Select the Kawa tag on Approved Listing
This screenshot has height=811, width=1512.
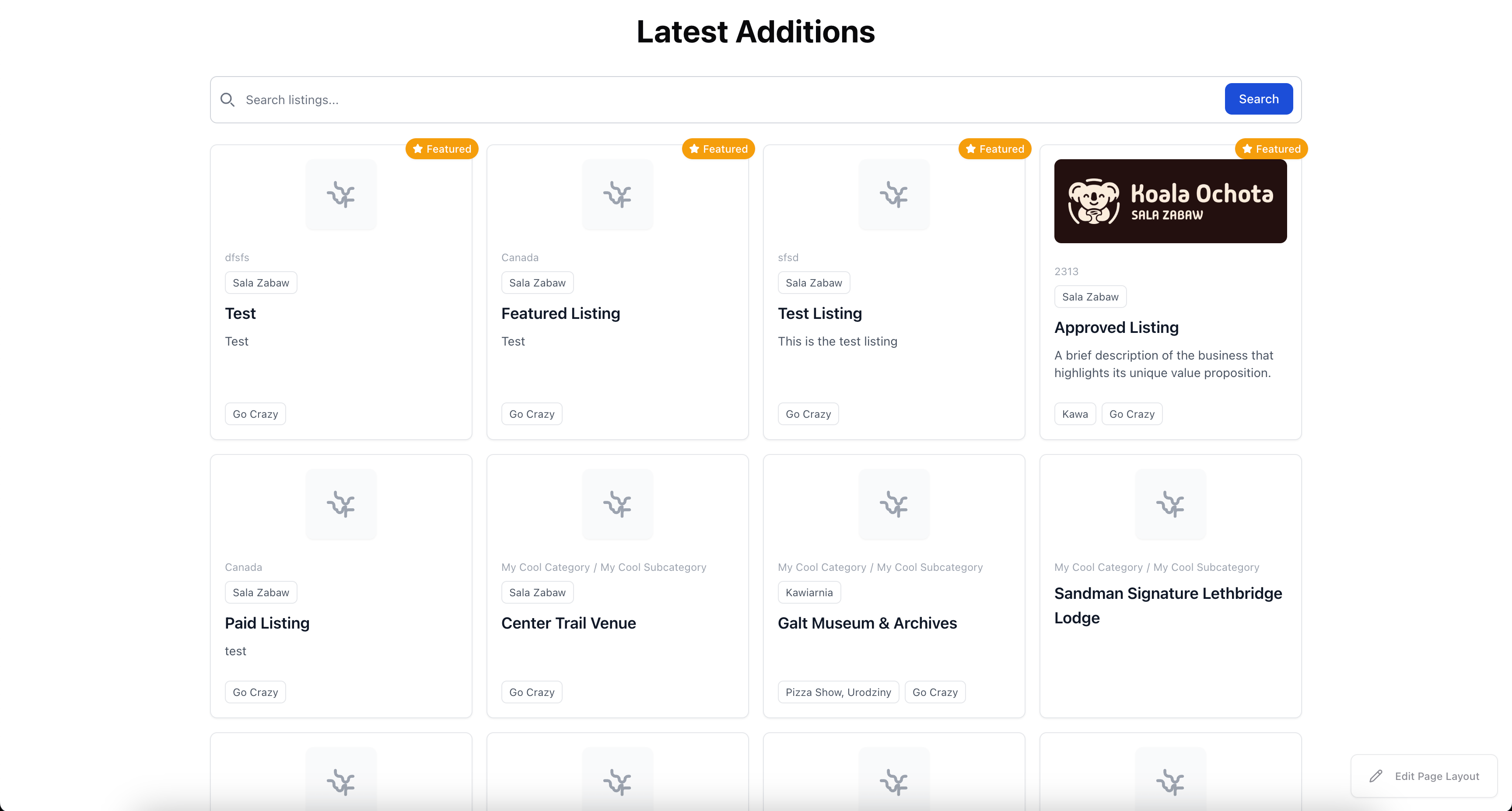[x=1074, y=414]
